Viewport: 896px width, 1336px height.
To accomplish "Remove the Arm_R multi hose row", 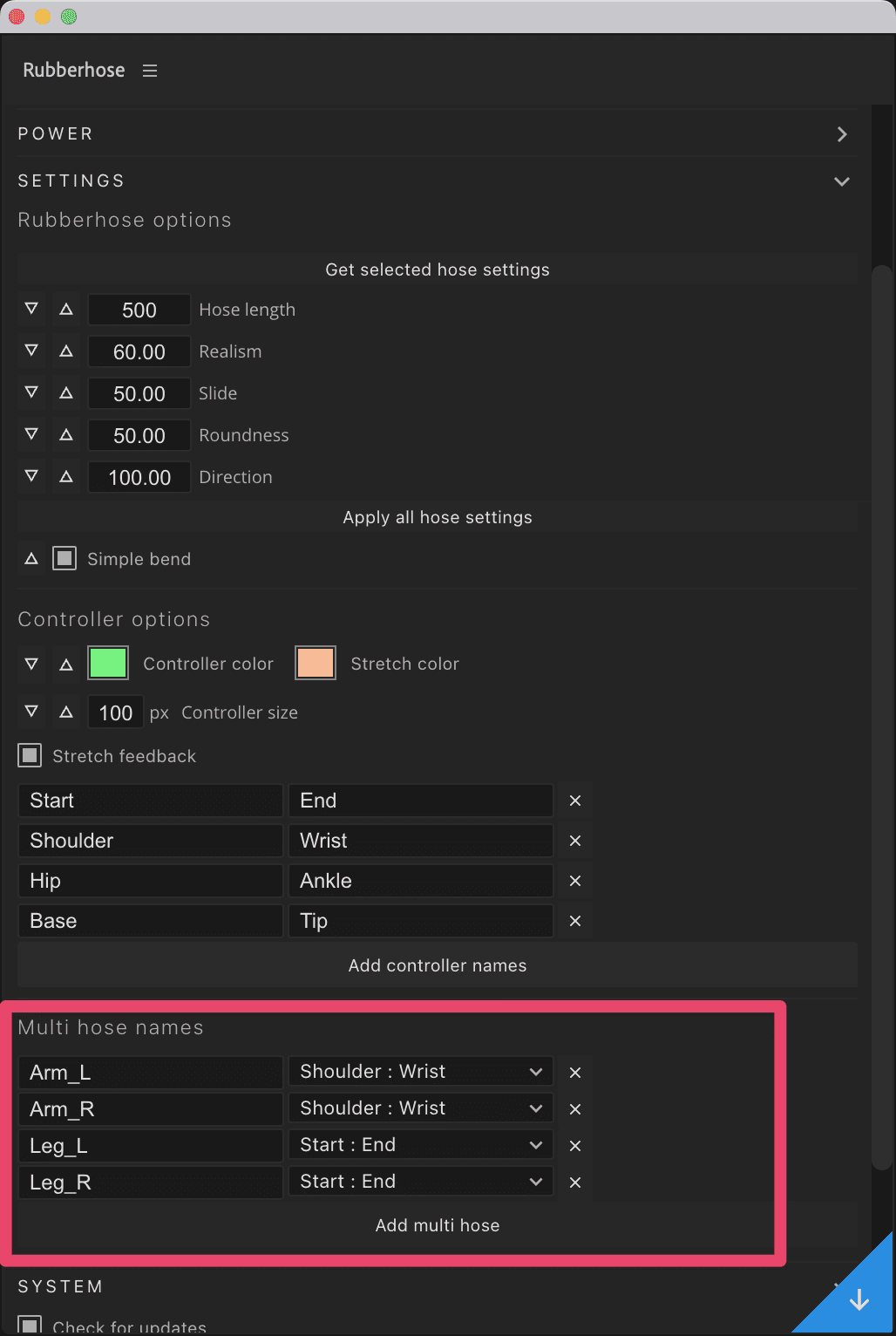I will (575, 1109).
